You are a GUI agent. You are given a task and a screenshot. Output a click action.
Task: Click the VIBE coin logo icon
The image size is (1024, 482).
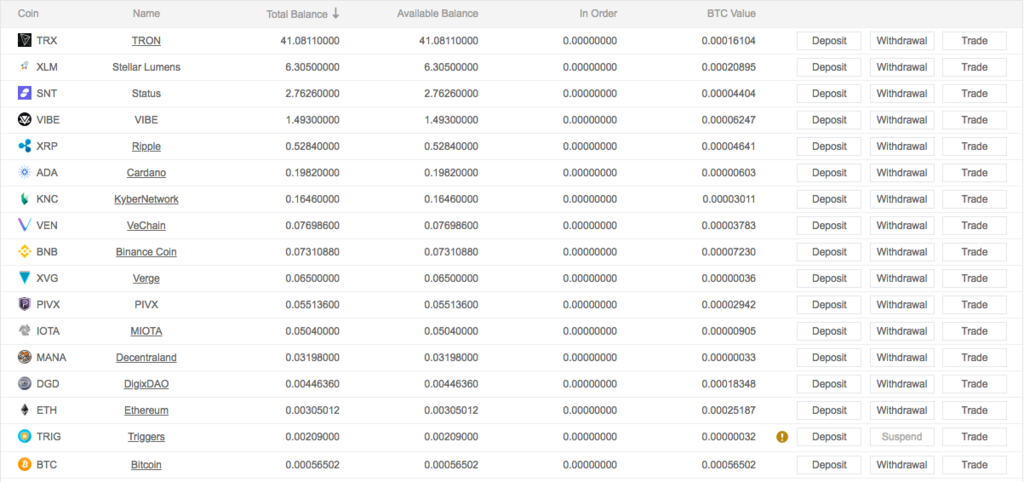pos(25,120)
